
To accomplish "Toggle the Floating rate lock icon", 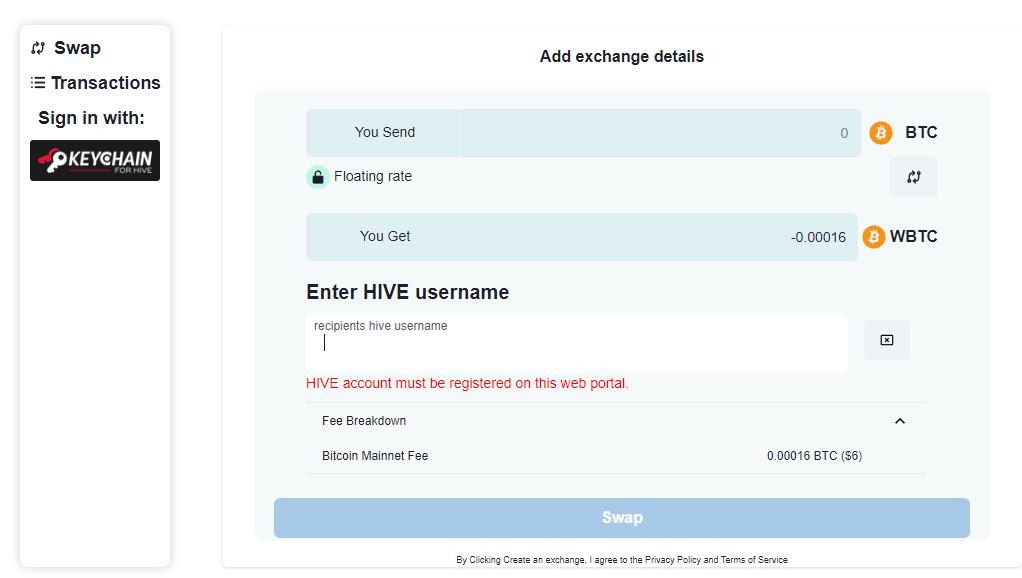I will click(317, 177).
